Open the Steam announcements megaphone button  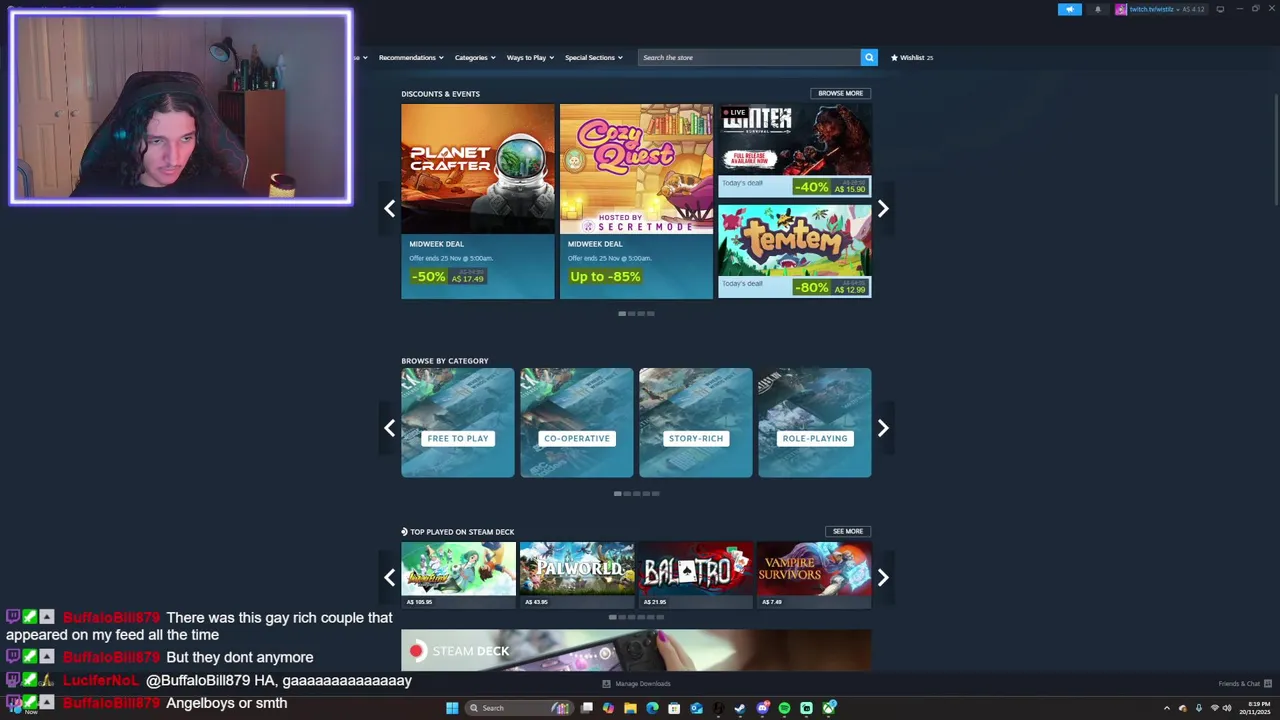point(1069,9)
